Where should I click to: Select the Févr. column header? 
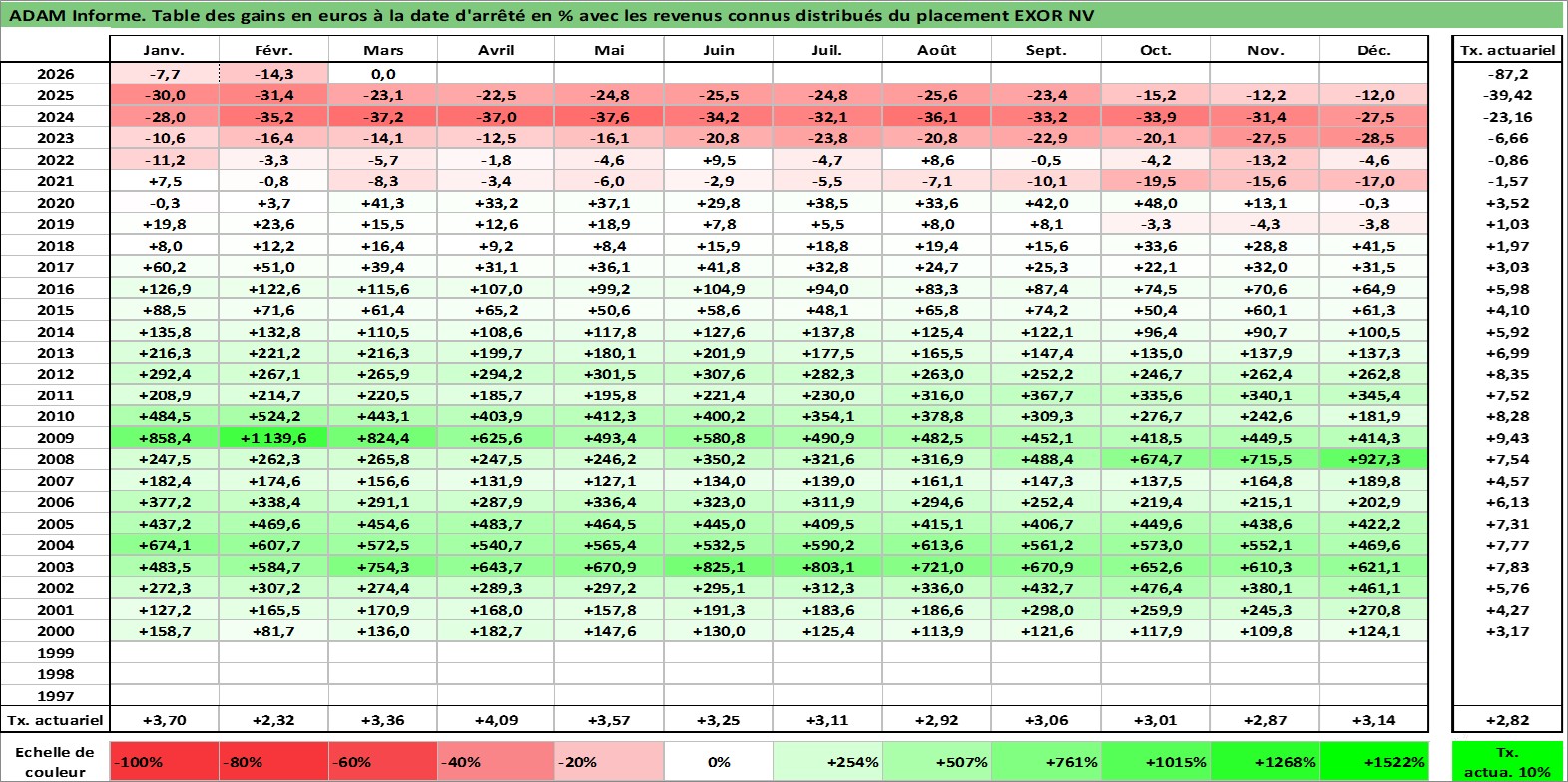pos(273,50)
